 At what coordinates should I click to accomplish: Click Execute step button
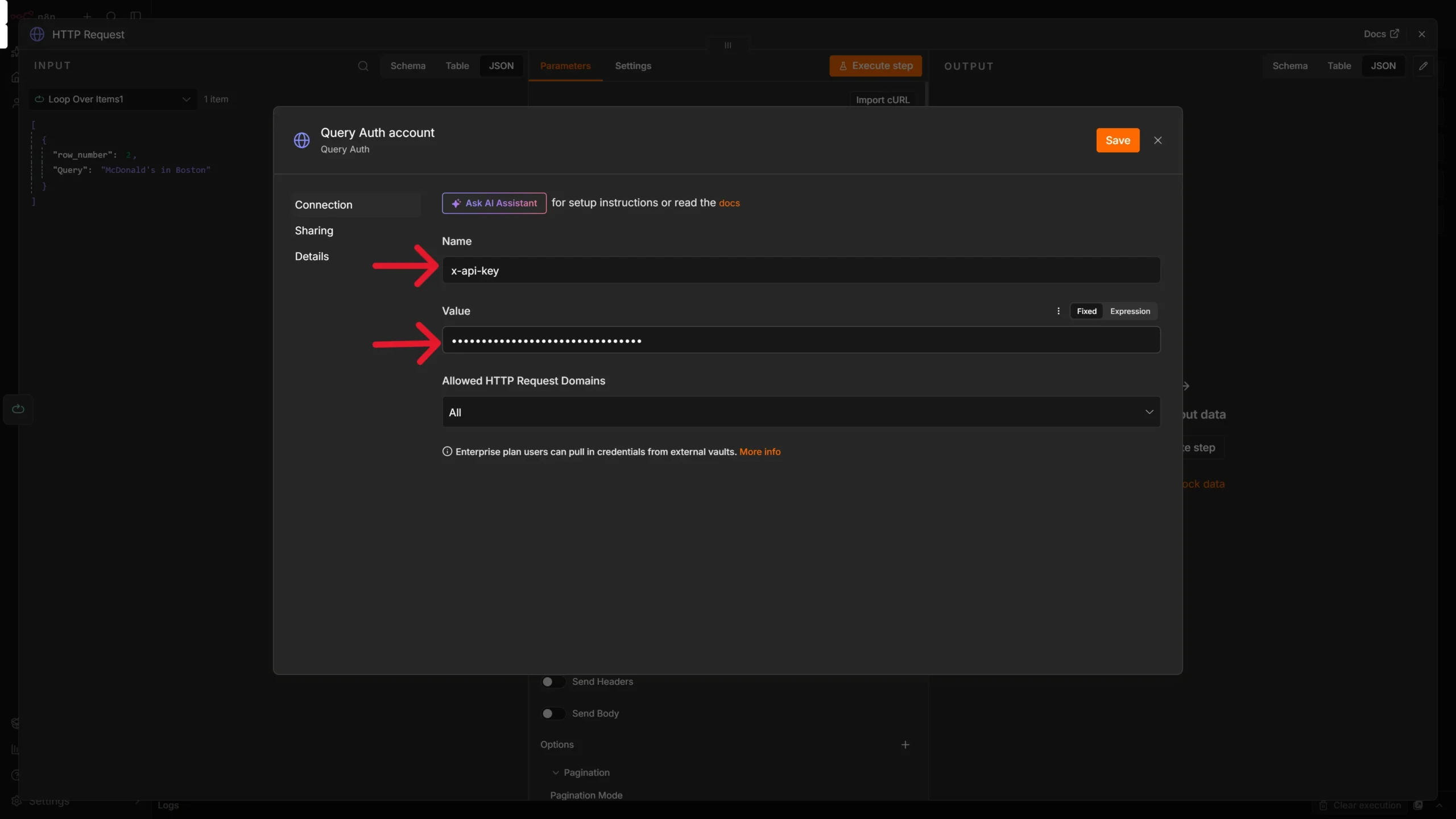pyautogui.click(x=875, y=66)
